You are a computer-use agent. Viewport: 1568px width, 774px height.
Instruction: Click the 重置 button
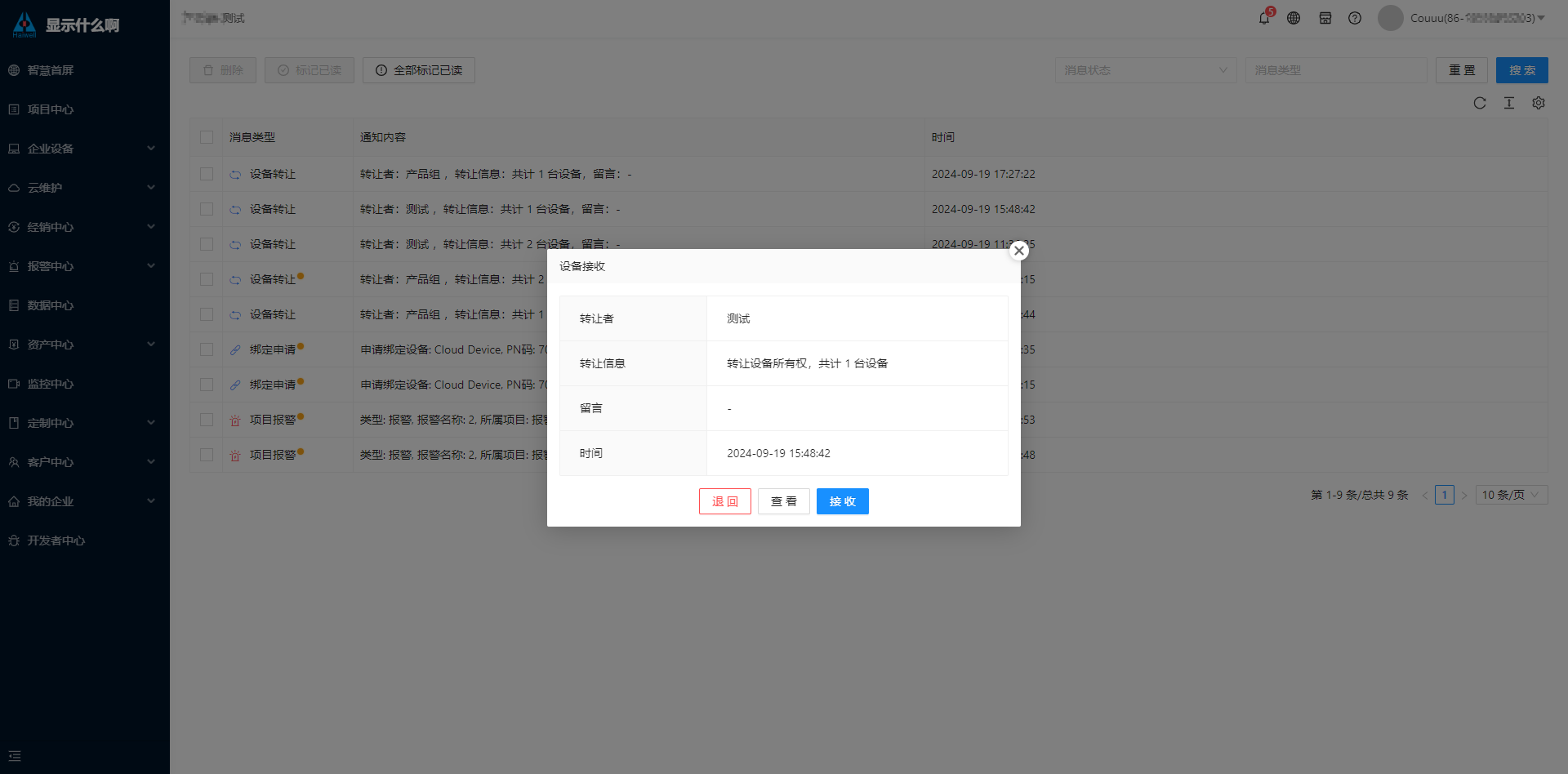[x=1462, y=70]
